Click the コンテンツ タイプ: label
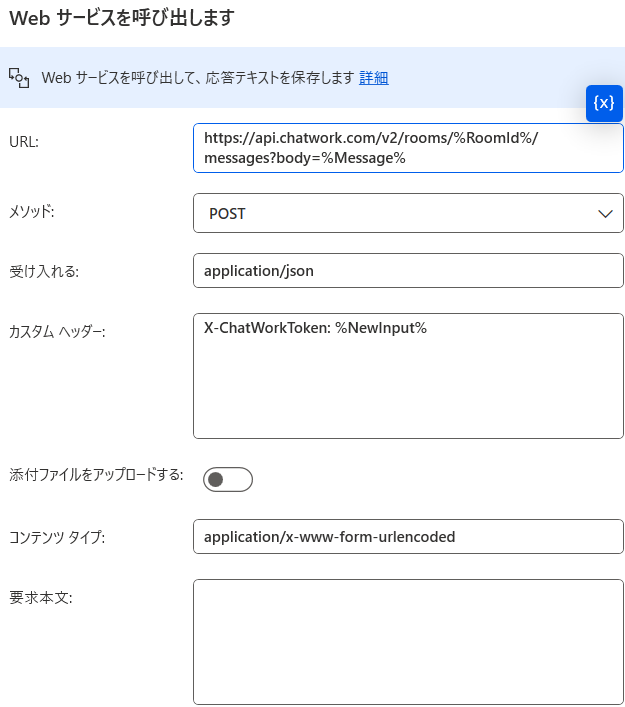The image size is (625, 707). (x=57, y=537)
